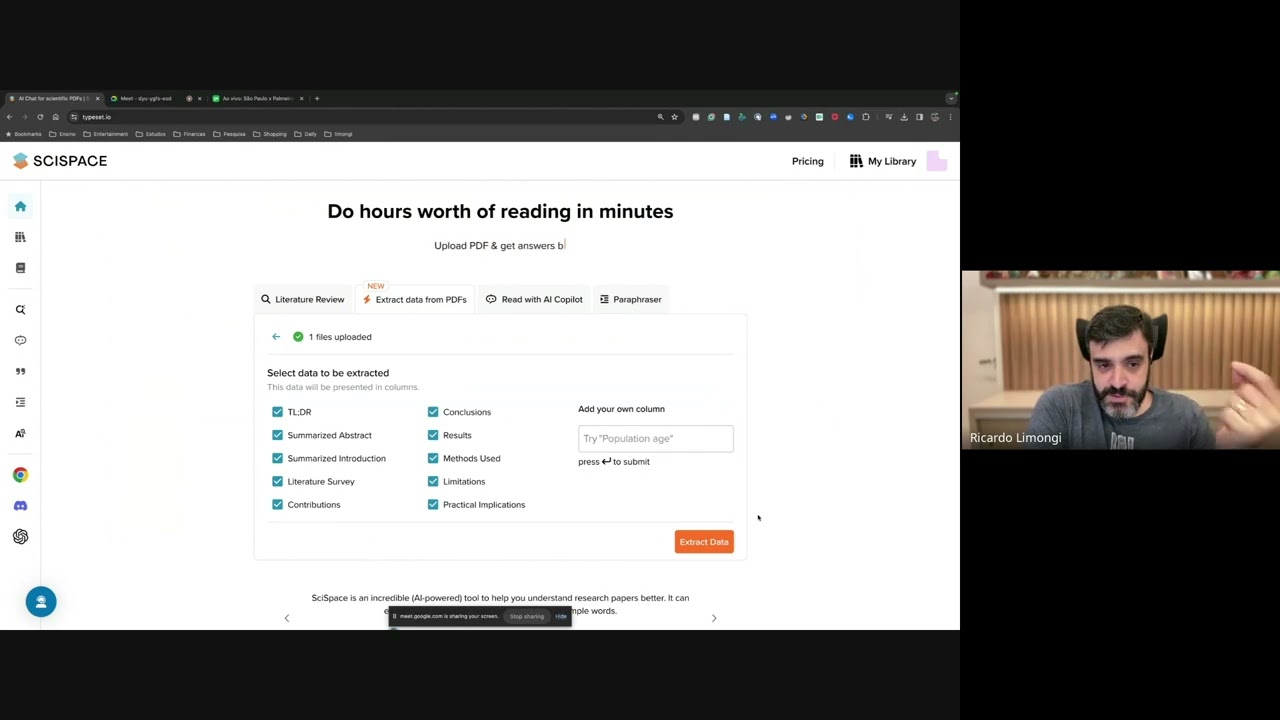Open the AI detector icon in sidebar
Image resolution: width=1280 pixels, height=720 pixels.
20,433
